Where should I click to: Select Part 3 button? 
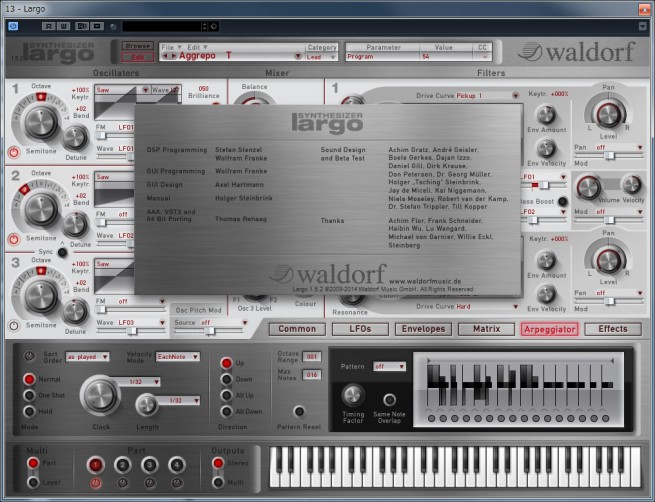(150, 465)
